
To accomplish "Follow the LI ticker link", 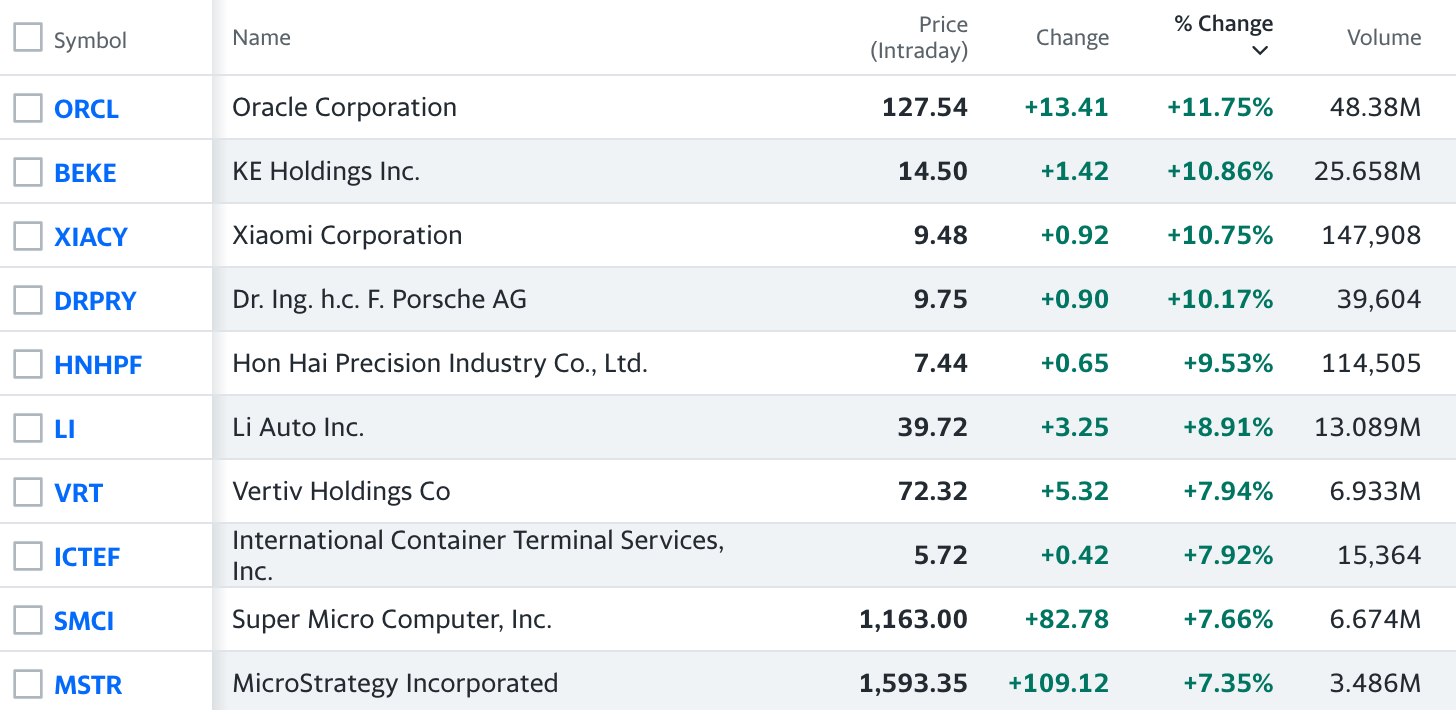I will click(65, 429).
